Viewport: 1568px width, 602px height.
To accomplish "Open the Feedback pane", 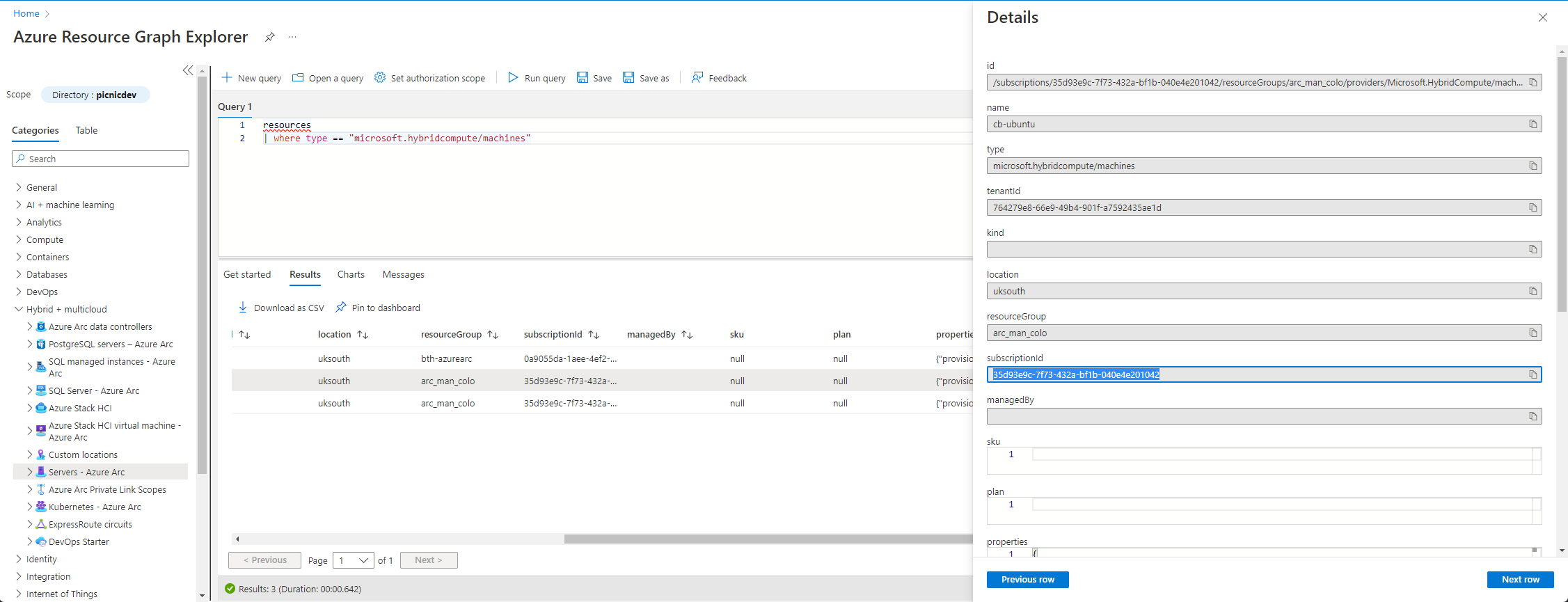I will tap(719, 78).
